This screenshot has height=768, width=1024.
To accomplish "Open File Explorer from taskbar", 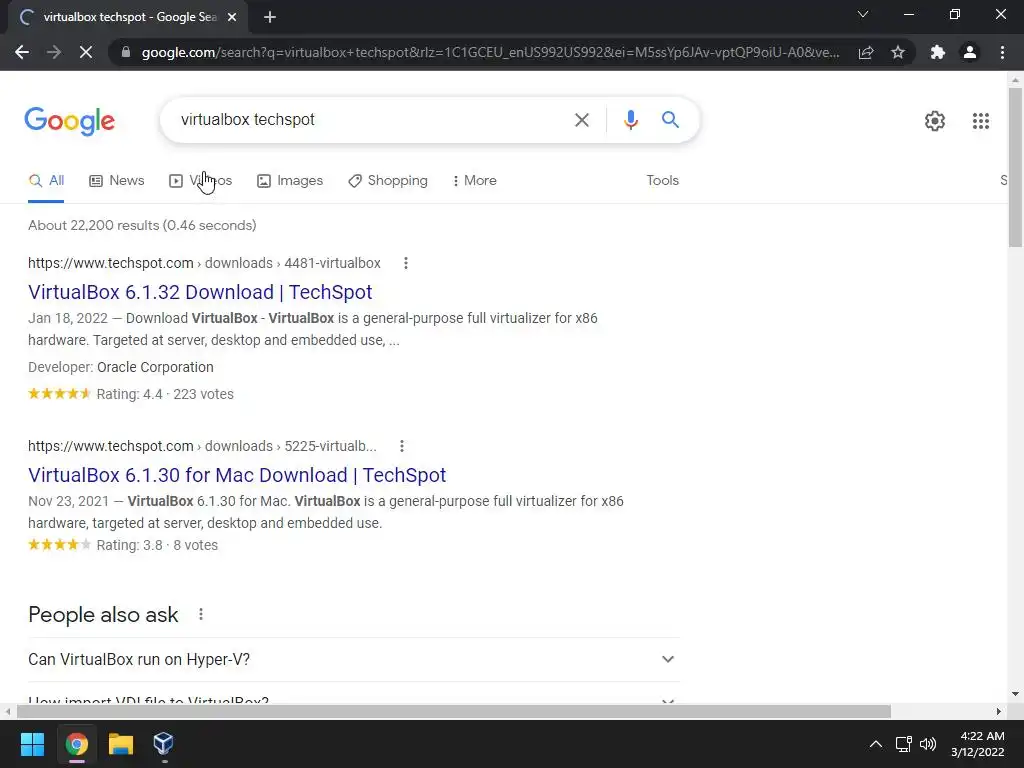I will pos(121,744).
